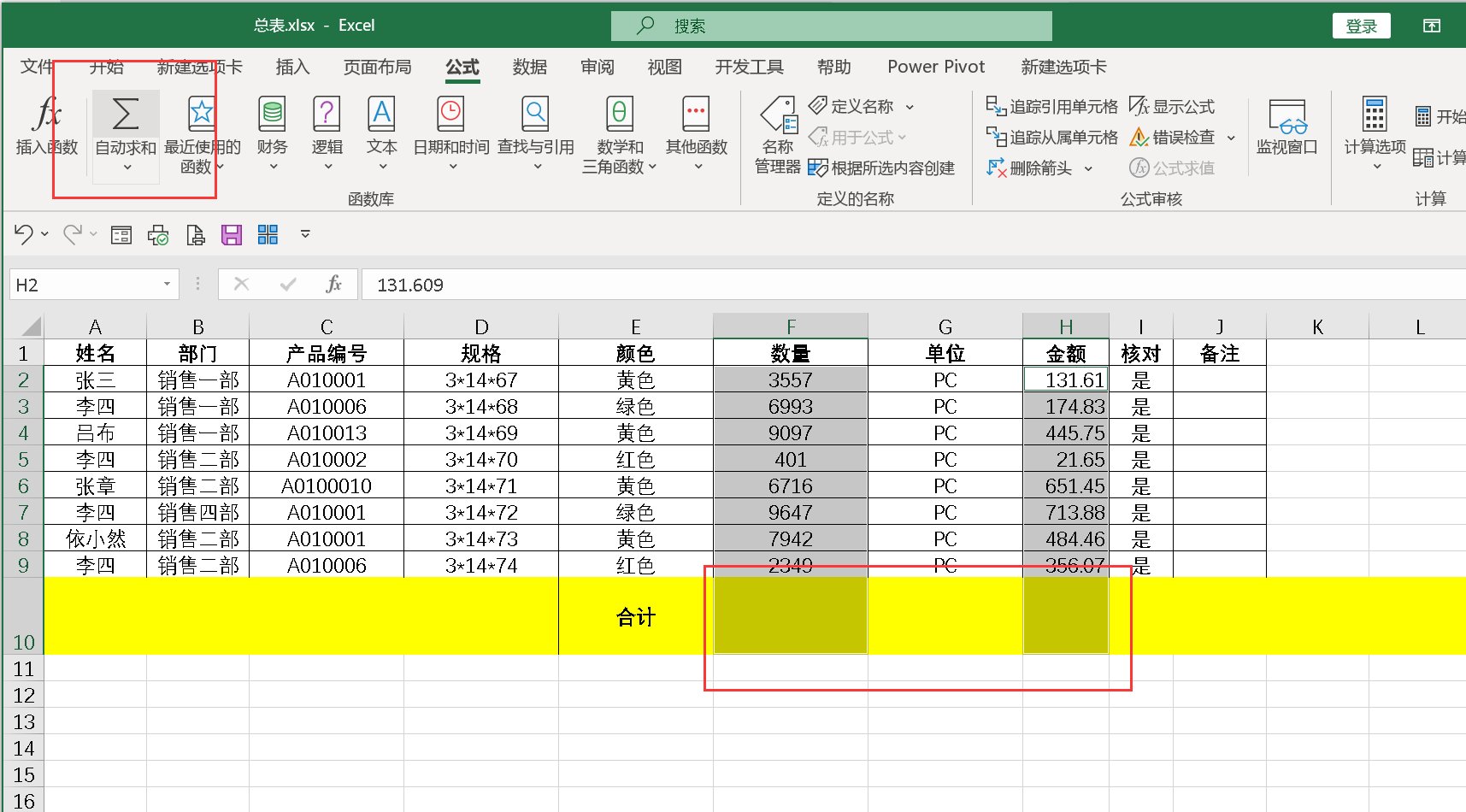1466x812 pixels.
Task: Click Print Preview and Print icon
Action: [196, 235]
